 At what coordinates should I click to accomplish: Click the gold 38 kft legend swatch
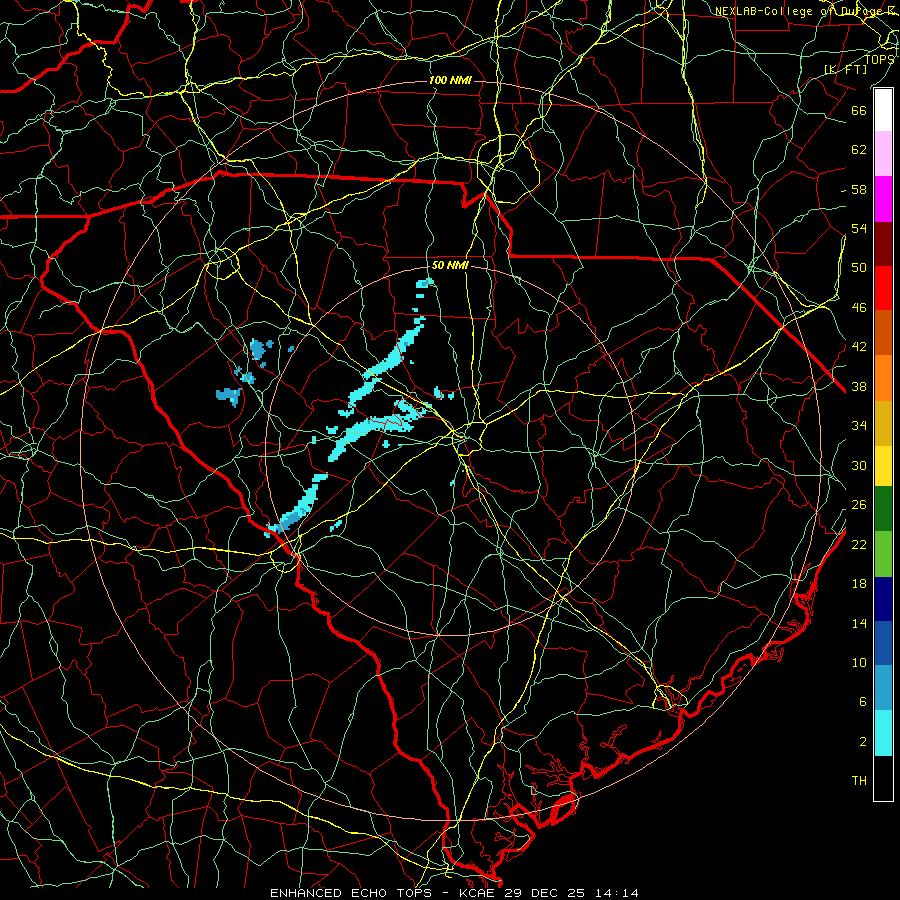click(x=883, y=422)
